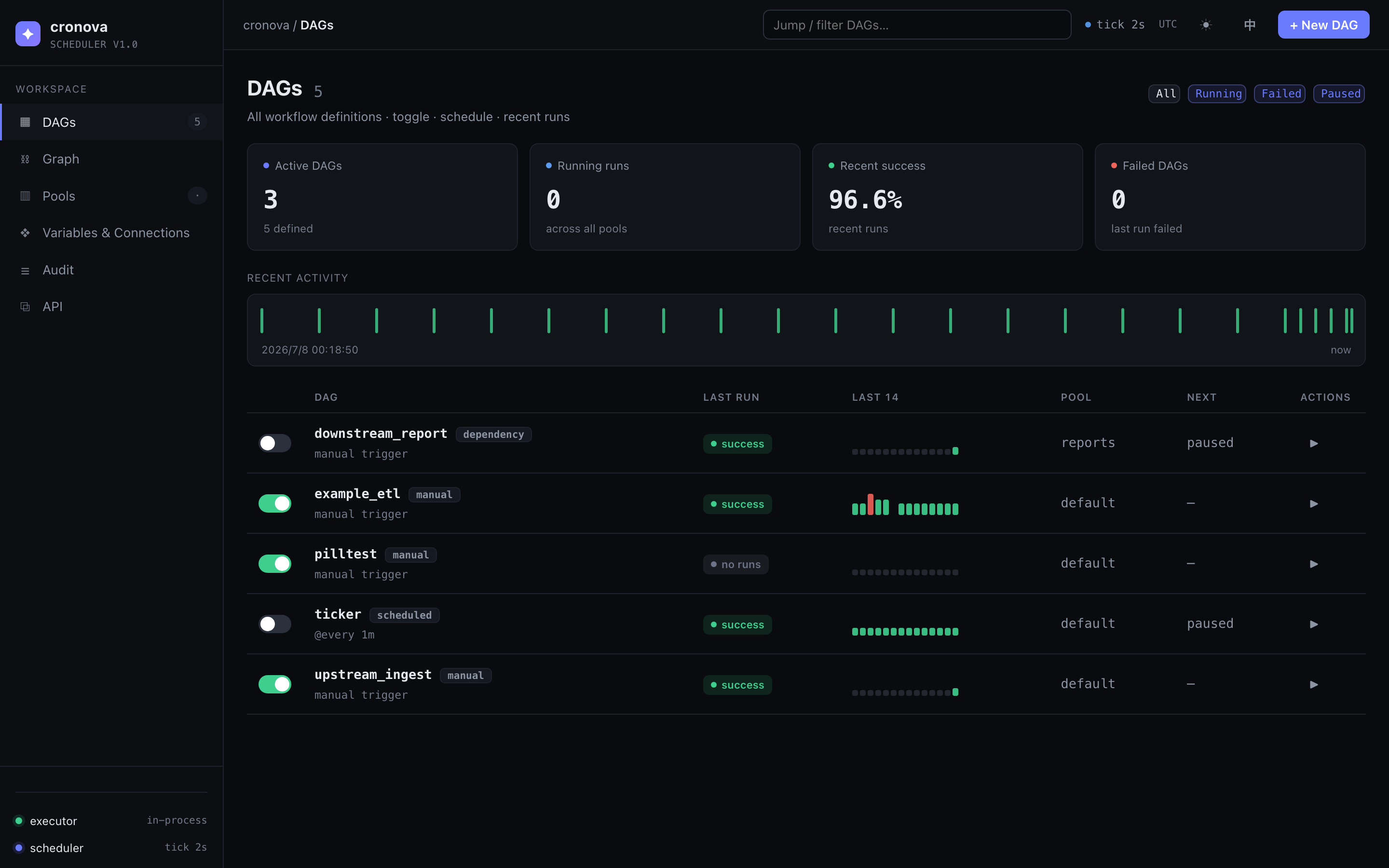Open the example_etl DAG name
1389x868 pixels.
pyautogui.click(x=357, y=494)
